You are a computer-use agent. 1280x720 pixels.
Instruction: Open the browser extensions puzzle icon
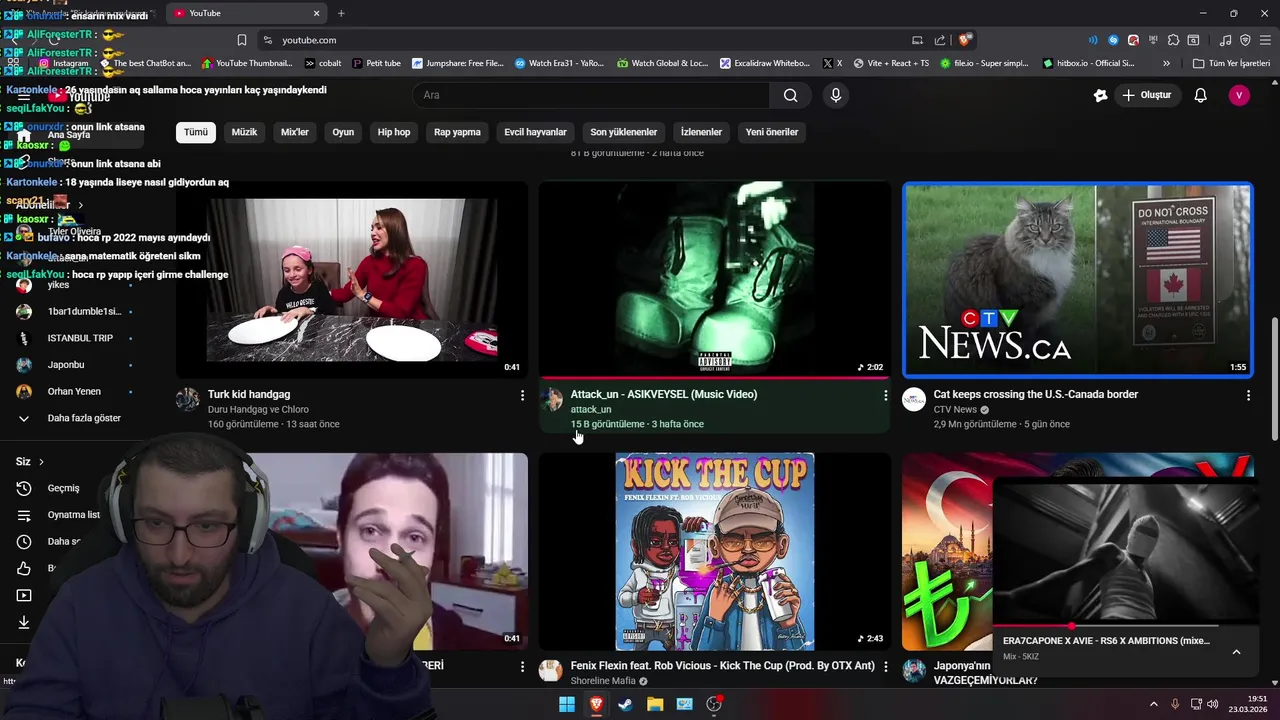click(1174, 40)
